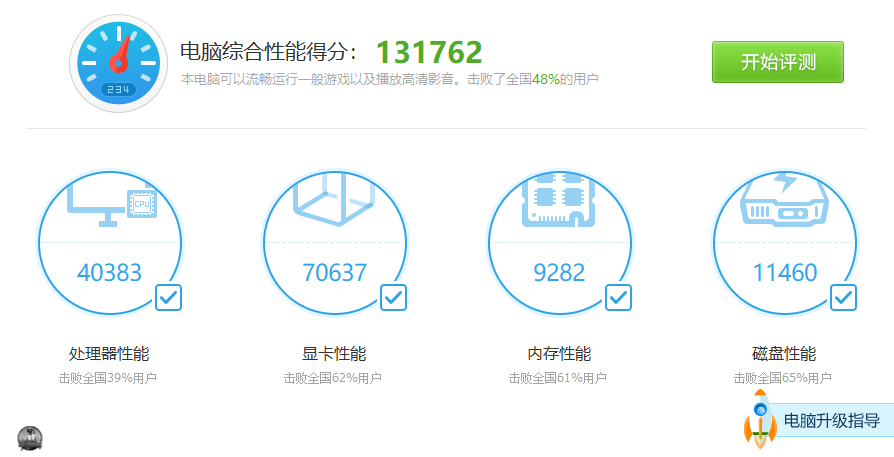This screenshot has height=457, width=894.
Task: Click the 处理器性能 label
Action: [x=109, y=354]
